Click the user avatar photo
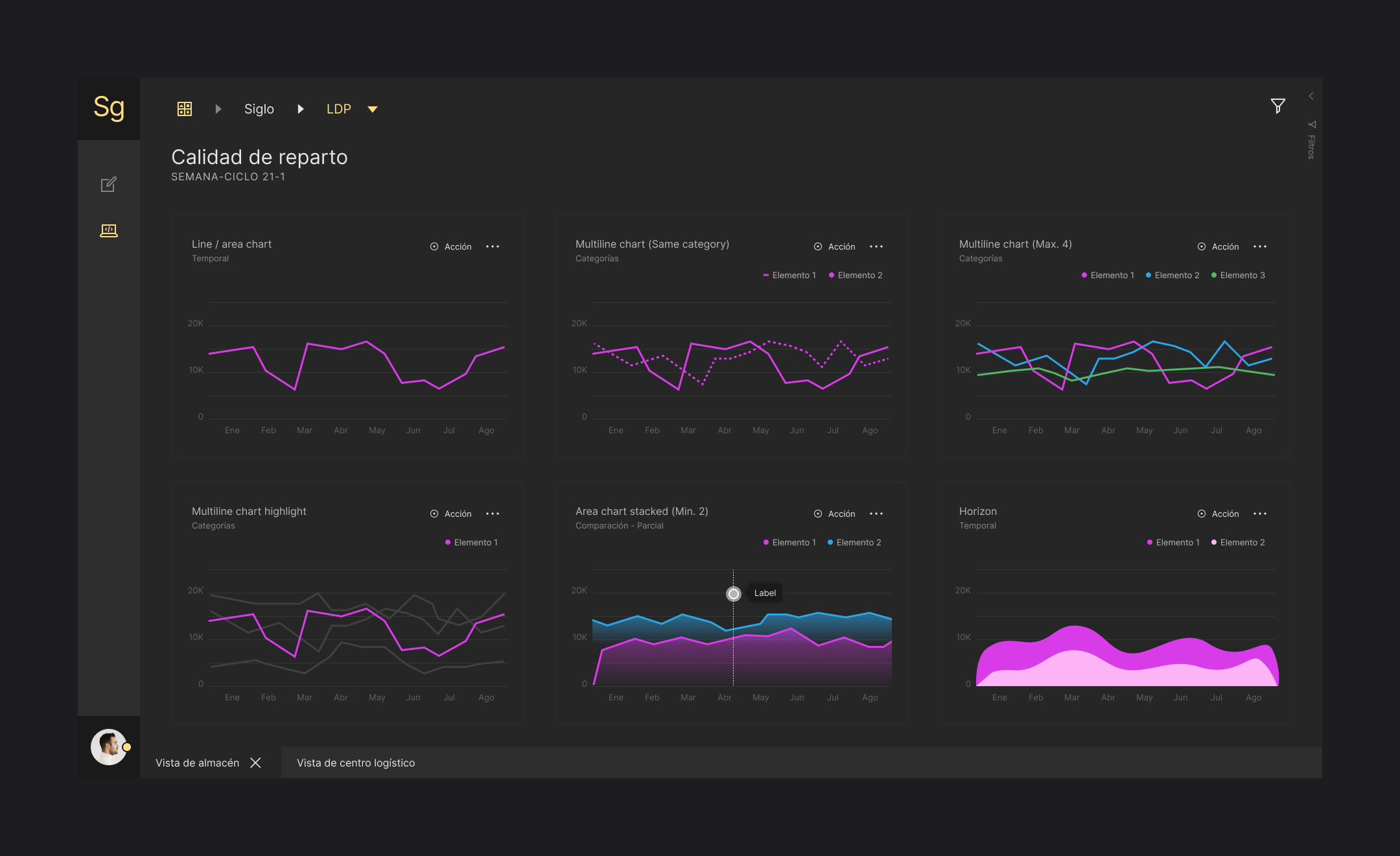Image resolution: width=1400 pixels, height=856 pixels. 108,747
